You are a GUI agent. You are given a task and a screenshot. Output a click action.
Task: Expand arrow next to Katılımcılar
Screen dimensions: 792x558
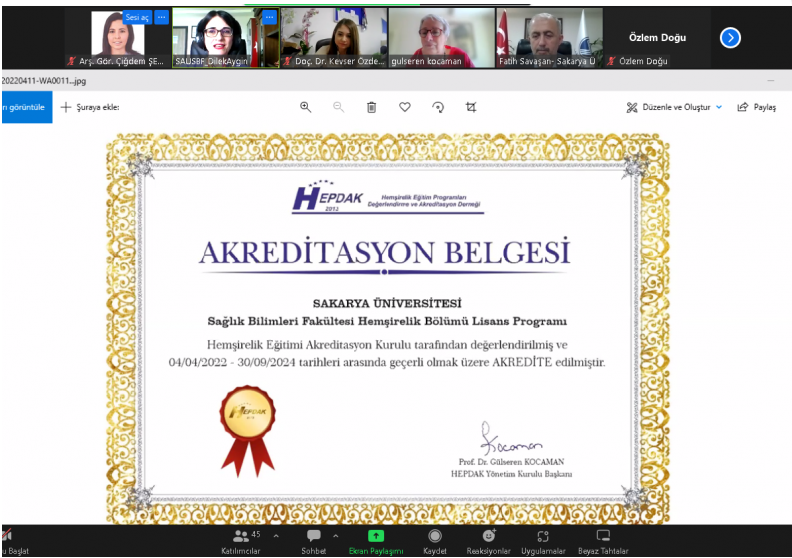(276, 536)
